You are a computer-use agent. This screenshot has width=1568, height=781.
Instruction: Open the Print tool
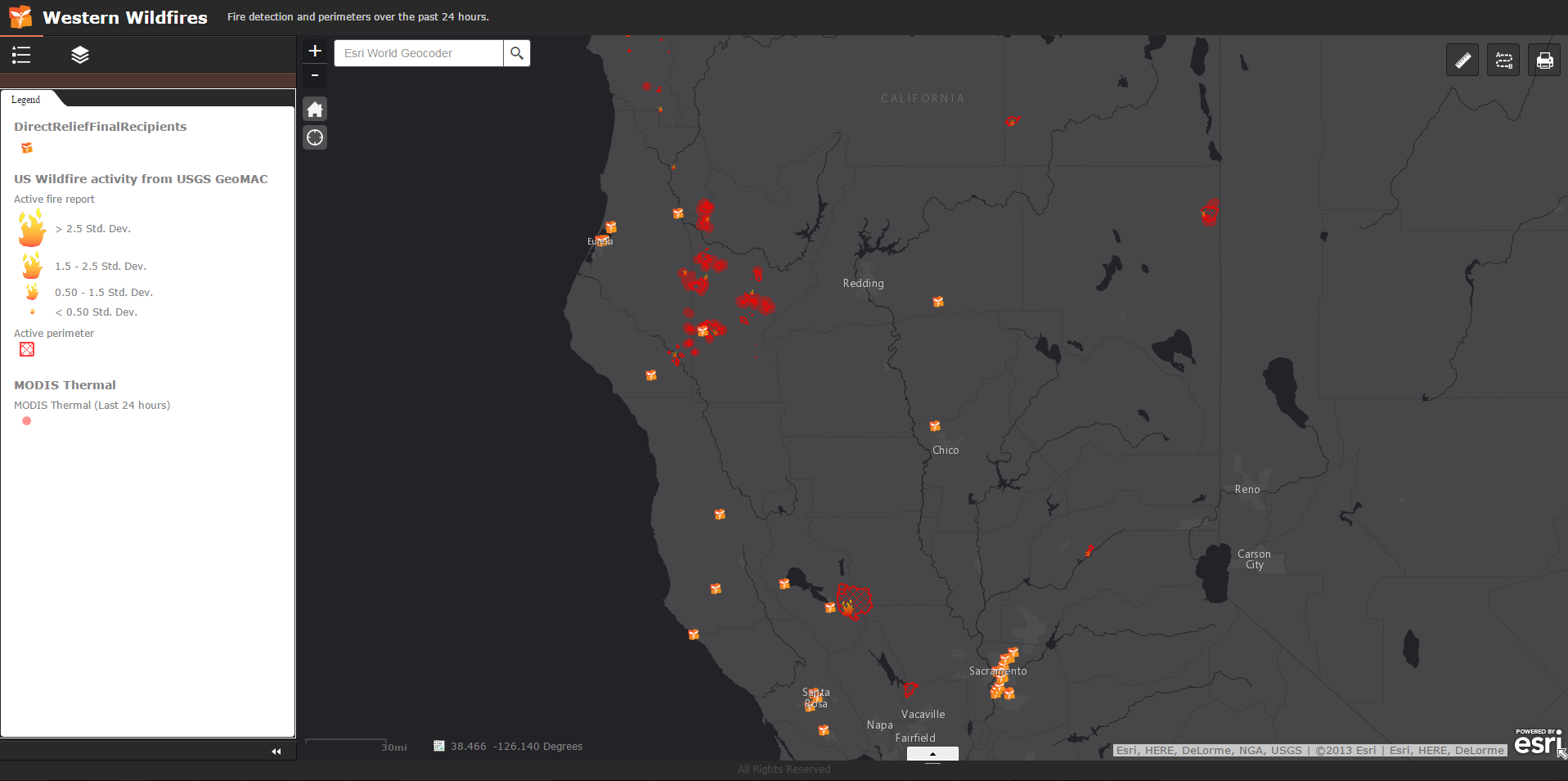pyautogui.click(x=1544, y=61)
